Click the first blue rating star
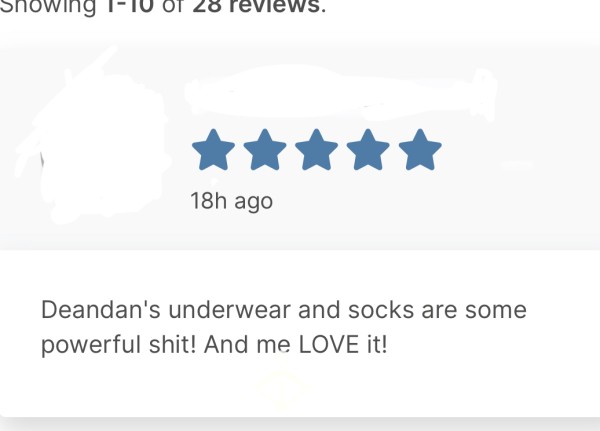The height and width of the screenshot is (431, 600). (x=213, y=150)
